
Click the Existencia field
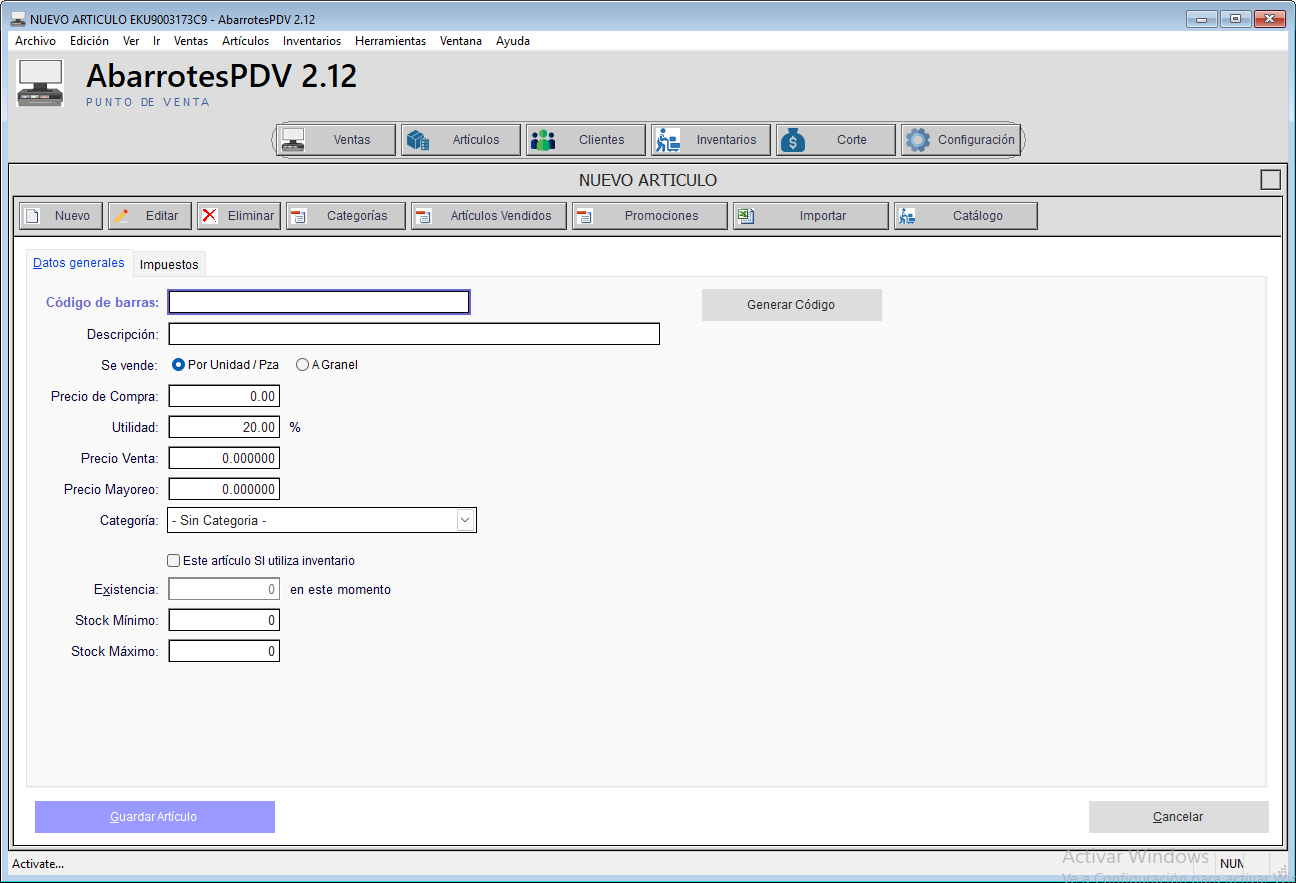[224, 589]
